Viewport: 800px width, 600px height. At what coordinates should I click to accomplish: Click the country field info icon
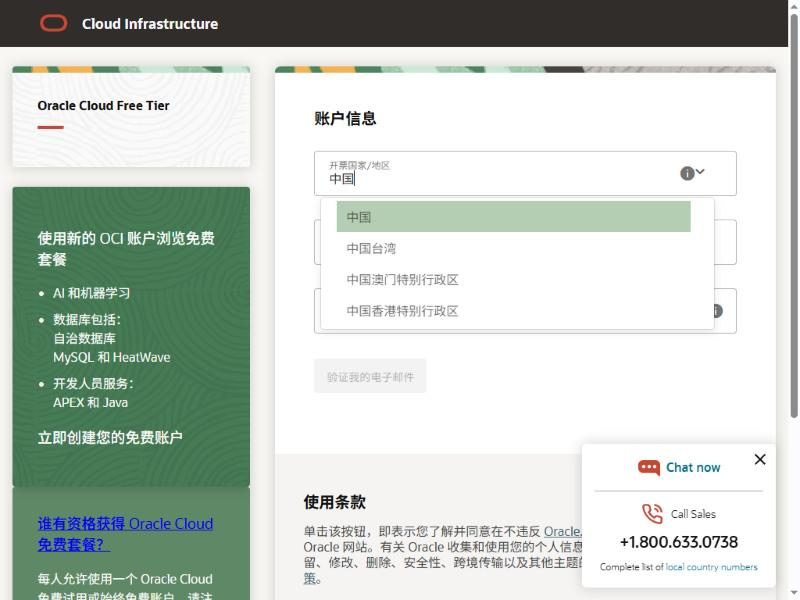687,173
